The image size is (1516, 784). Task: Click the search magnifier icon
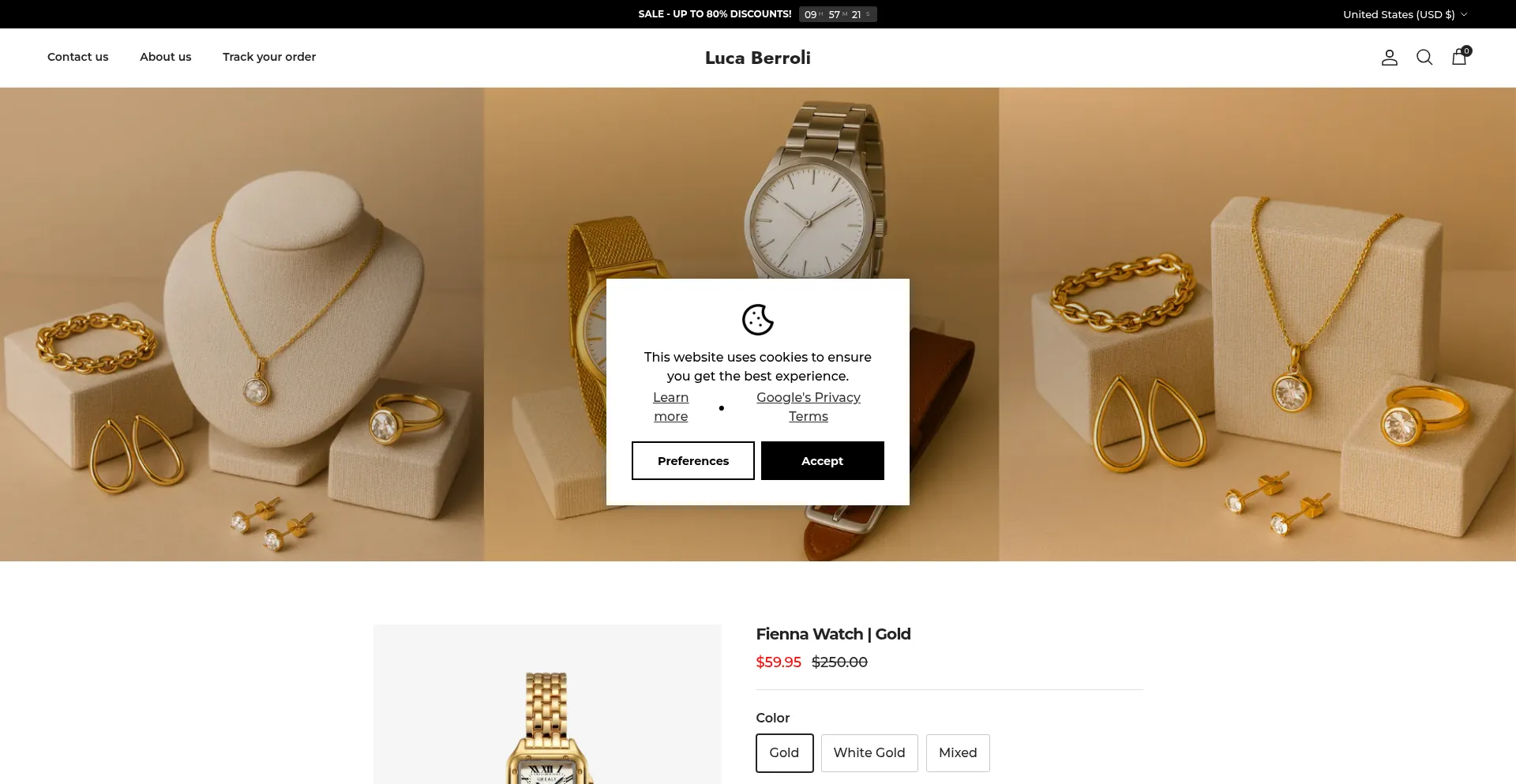tap(1424, 58)
